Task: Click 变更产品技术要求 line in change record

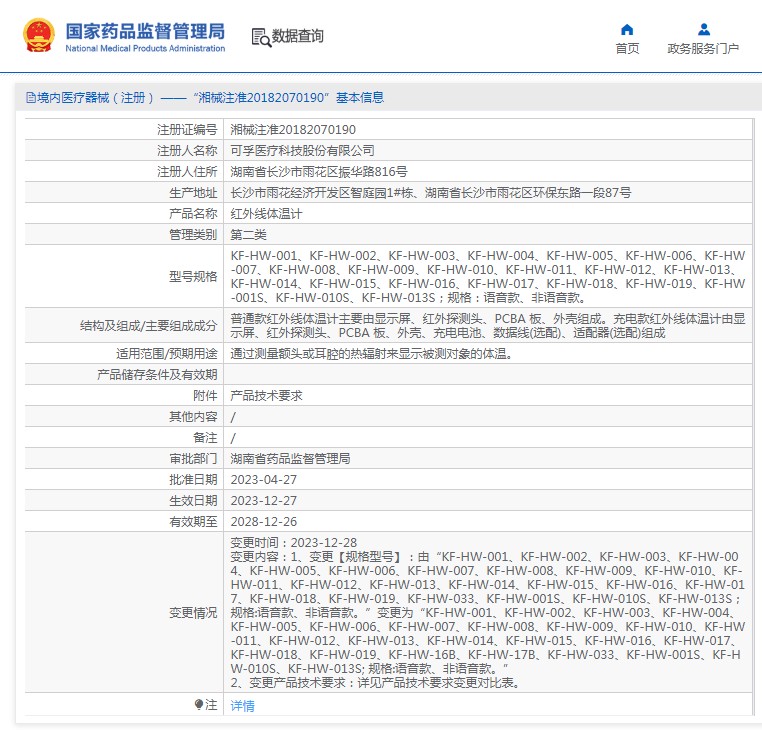Action: pyautogui.click(x=376, y=683)
